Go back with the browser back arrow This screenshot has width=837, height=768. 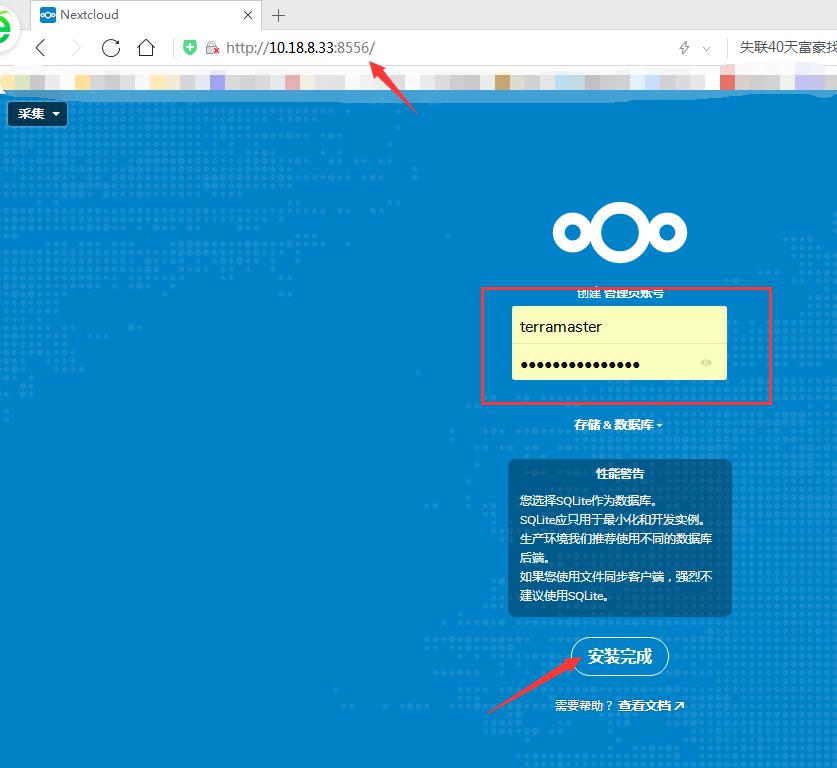coord(41,47)
